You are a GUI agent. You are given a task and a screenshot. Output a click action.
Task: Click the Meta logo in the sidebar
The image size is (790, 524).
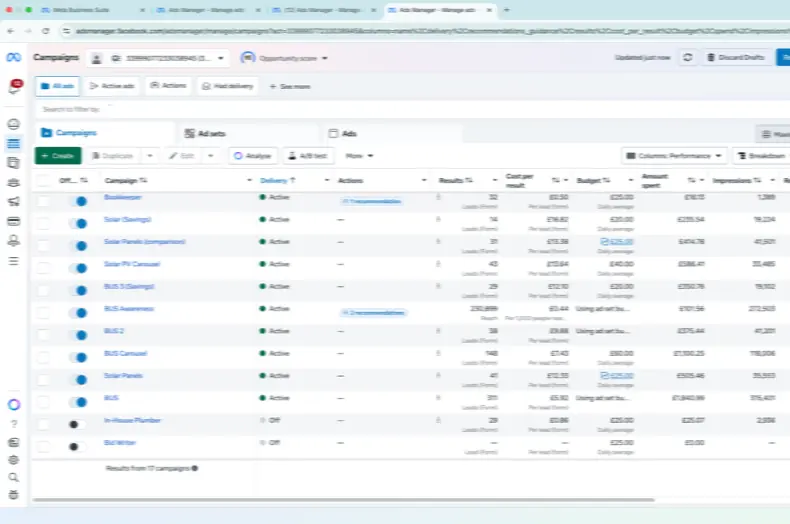(13, 58)
